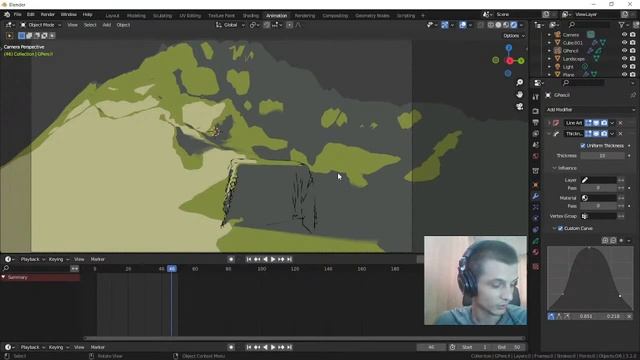Select rendered viewport shading
This screenshot has width=640, height=360.
click(514, 25)
